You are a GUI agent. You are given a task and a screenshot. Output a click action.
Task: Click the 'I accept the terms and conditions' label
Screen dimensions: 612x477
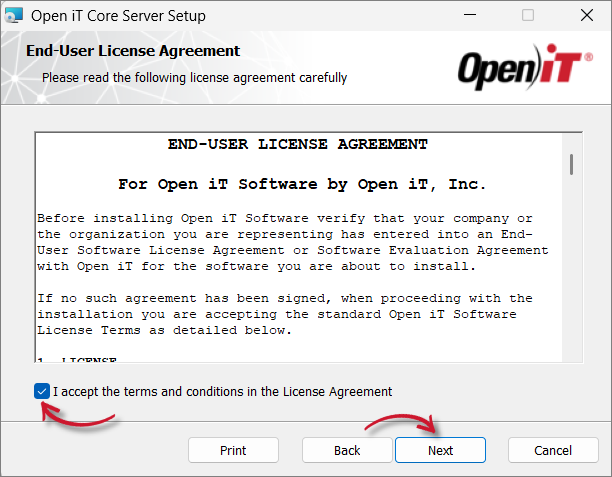[222, 392]
